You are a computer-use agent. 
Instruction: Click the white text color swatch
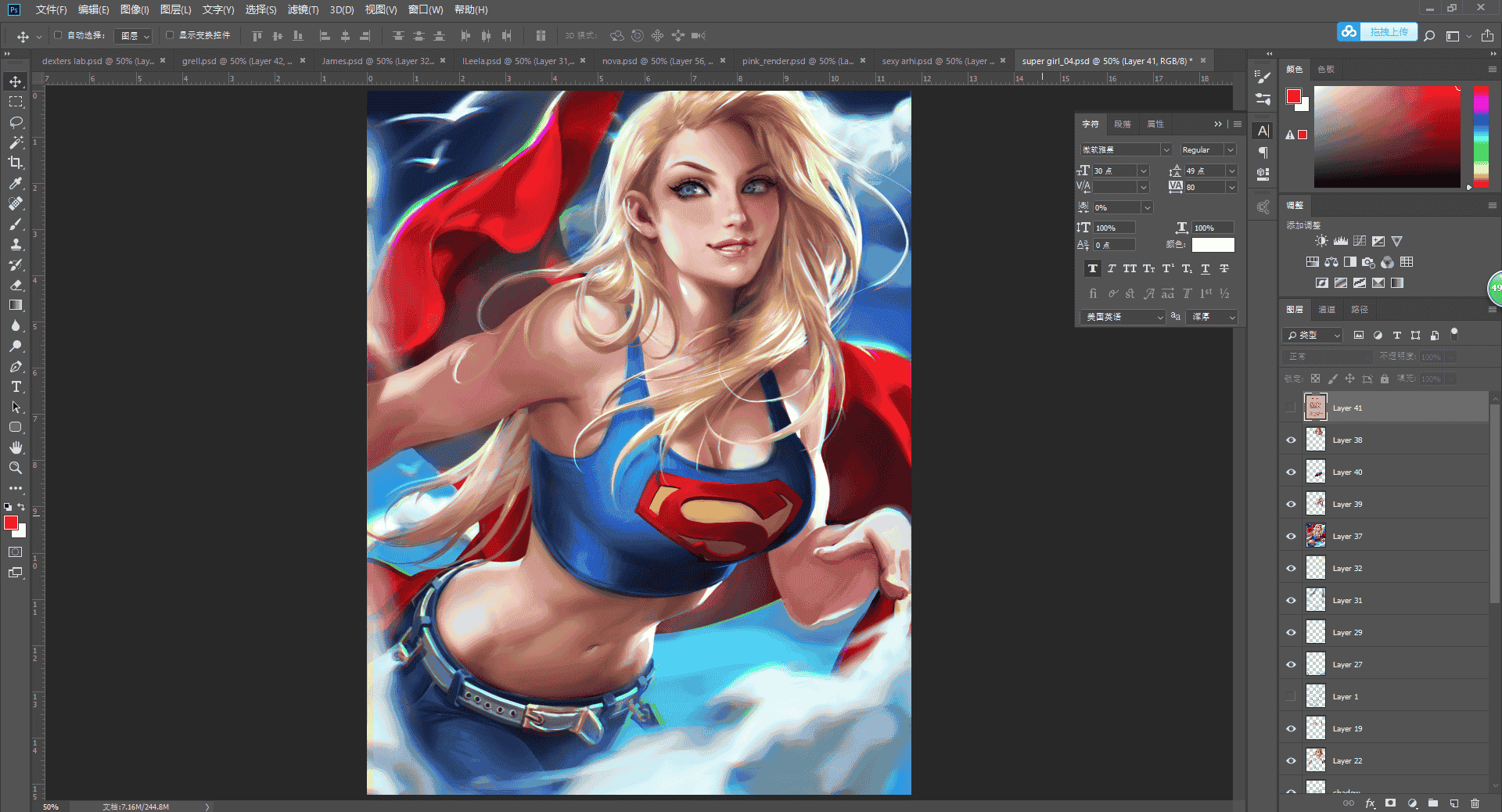[x=1213, y=245]
